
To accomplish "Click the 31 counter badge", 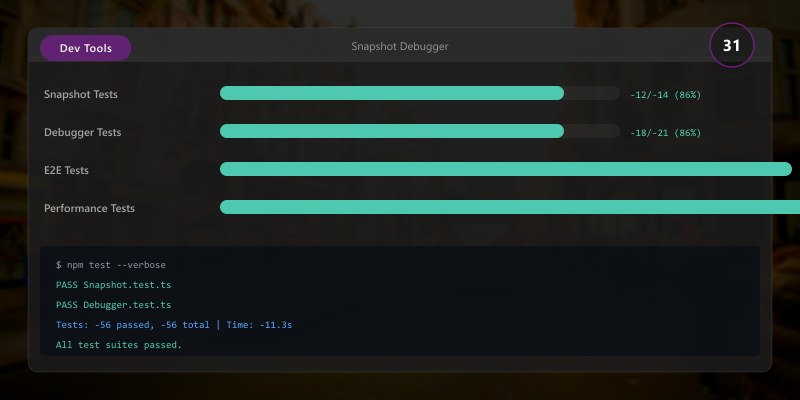I will pyautogui.click(x=732, y=45).
